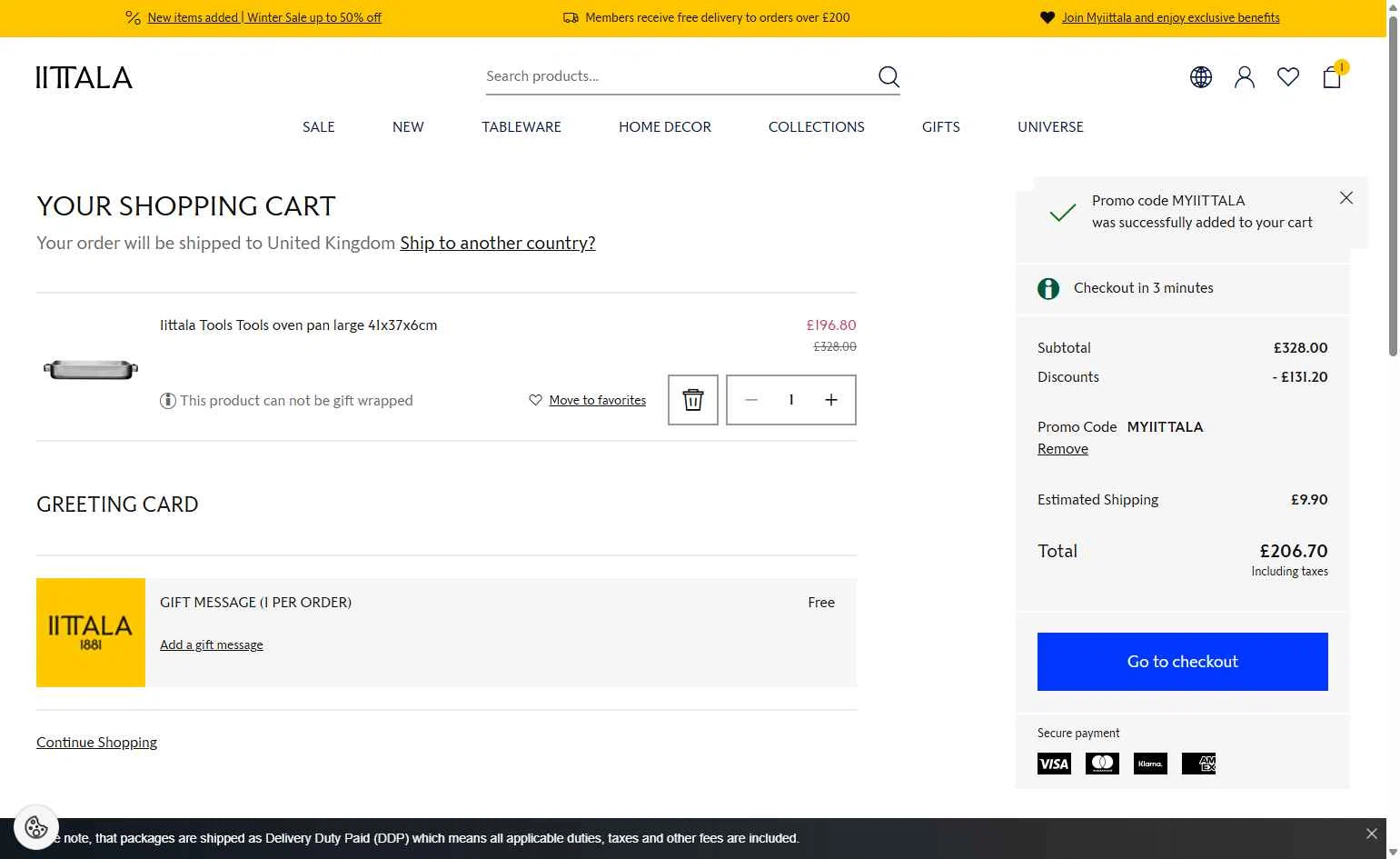The image size is (1400, 859).
Task: Open the TABLEWARE menu
Action: (521, 127)
